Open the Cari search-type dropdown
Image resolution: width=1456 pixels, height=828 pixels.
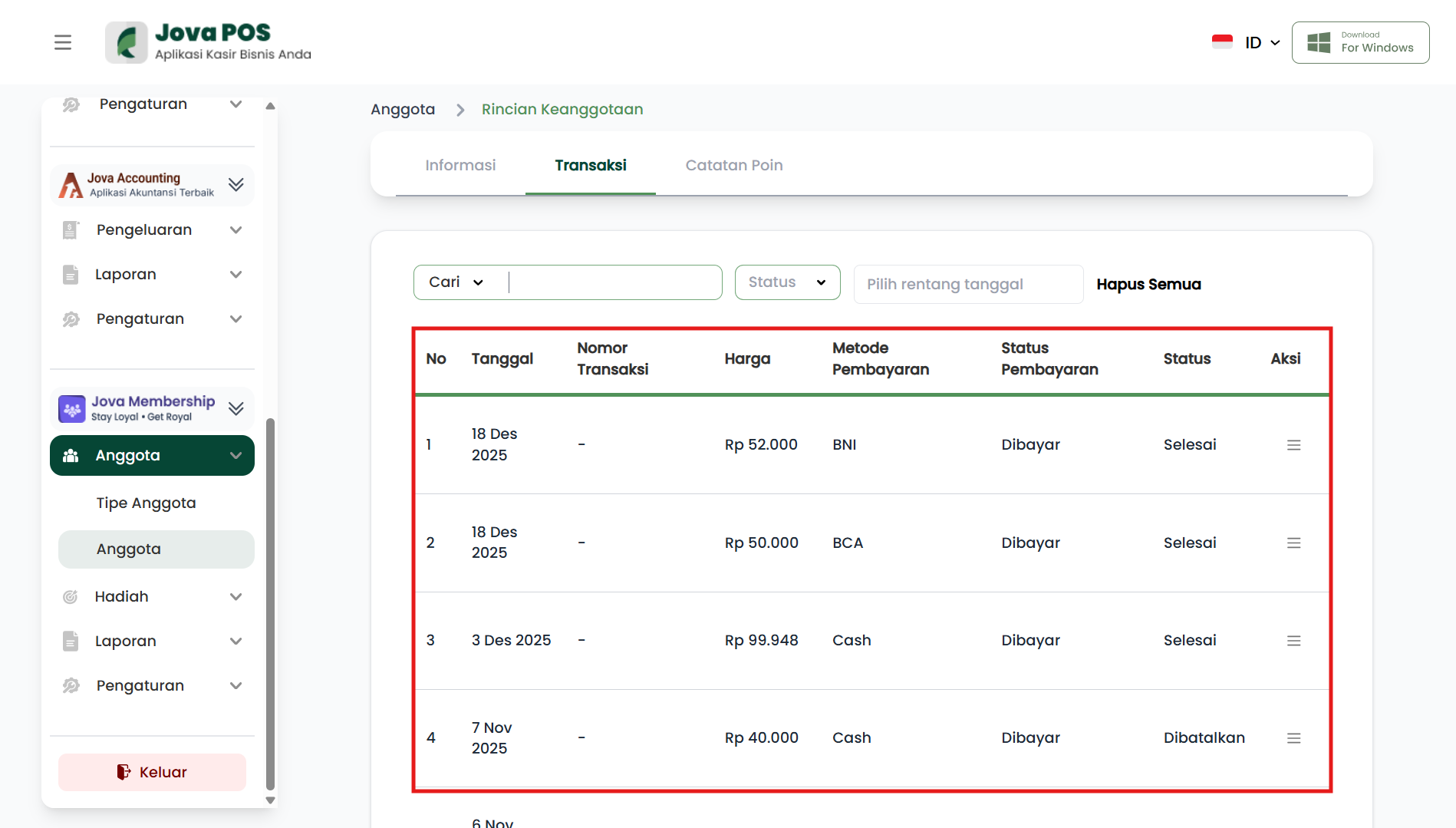[x=457, y=282]
